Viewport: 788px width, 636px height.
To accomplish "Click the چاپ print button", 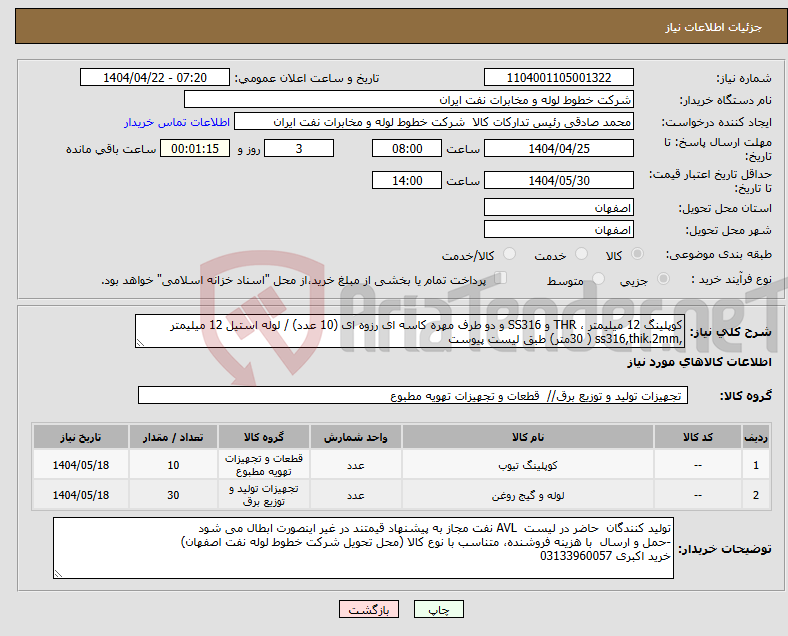I will (x=438, y=609).
